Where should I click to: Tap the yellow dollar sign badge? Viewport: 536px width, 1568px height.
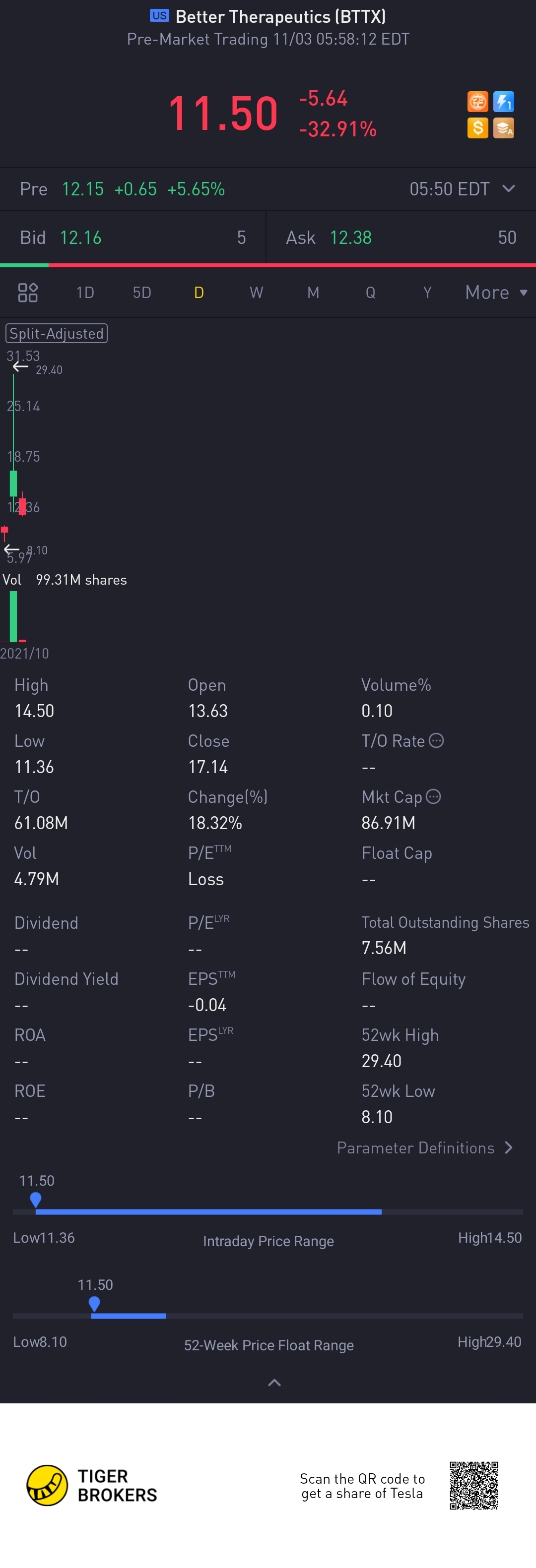(x=477, y=128)
